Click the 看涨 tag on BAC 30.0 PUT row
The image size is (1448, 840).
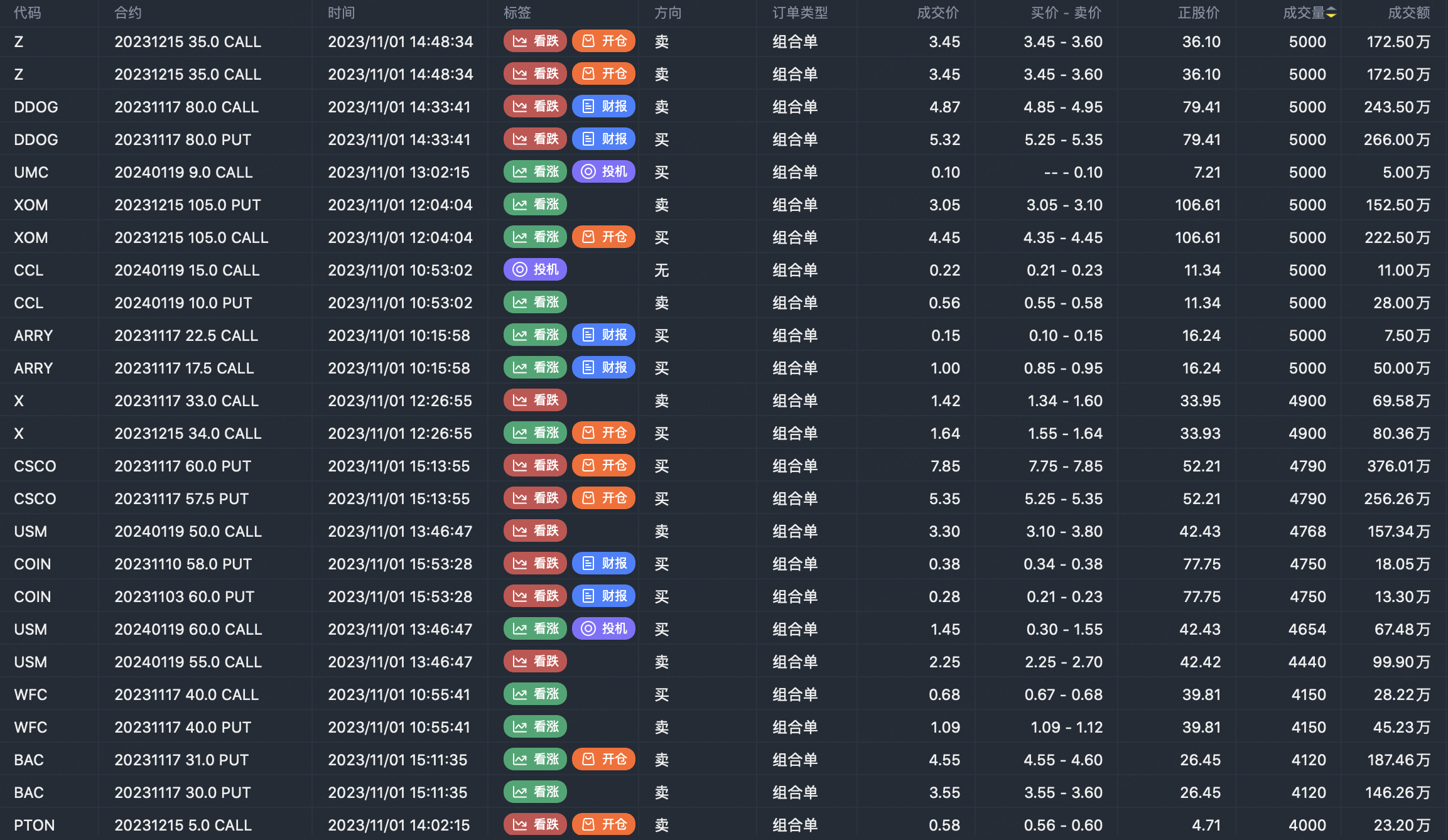535,792
